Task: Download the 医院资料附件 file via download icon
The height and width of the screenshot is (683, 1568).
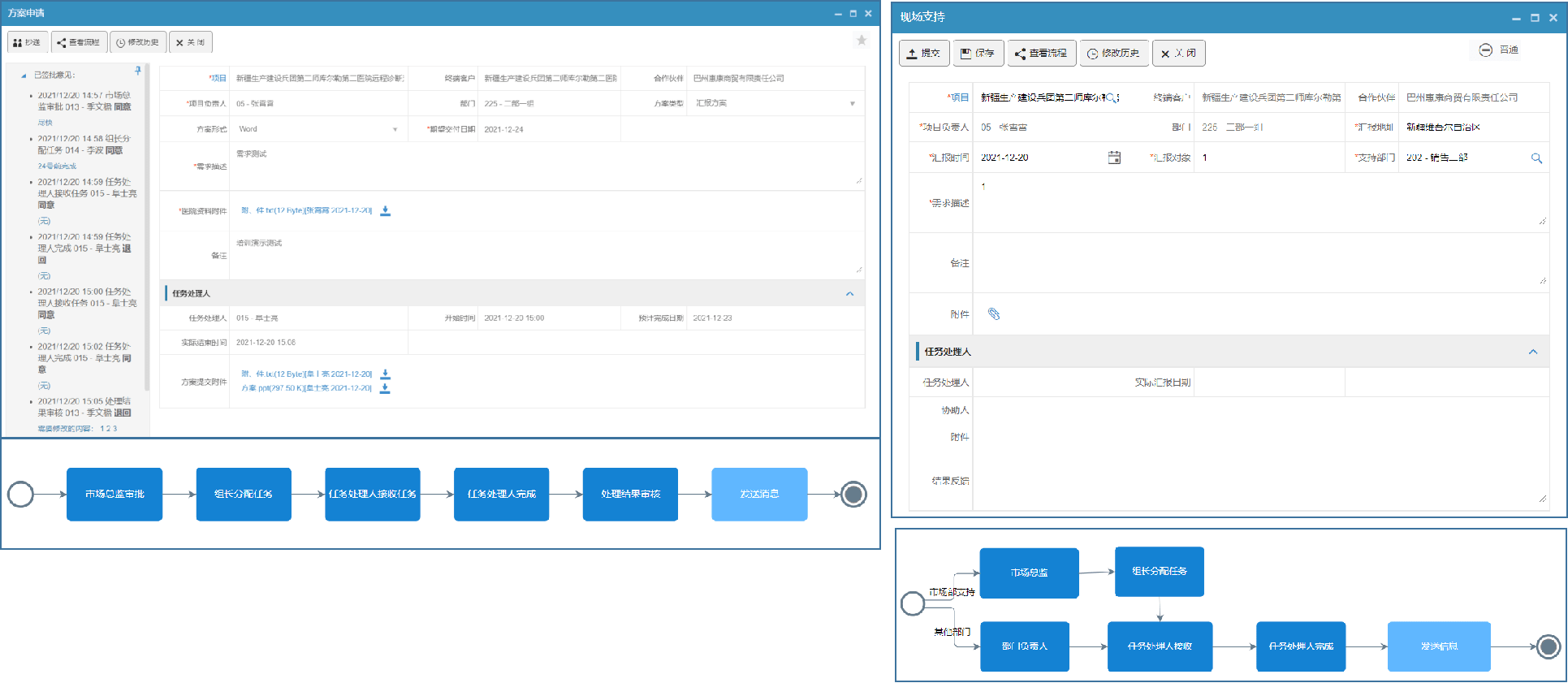Action: tap(386, 211)
